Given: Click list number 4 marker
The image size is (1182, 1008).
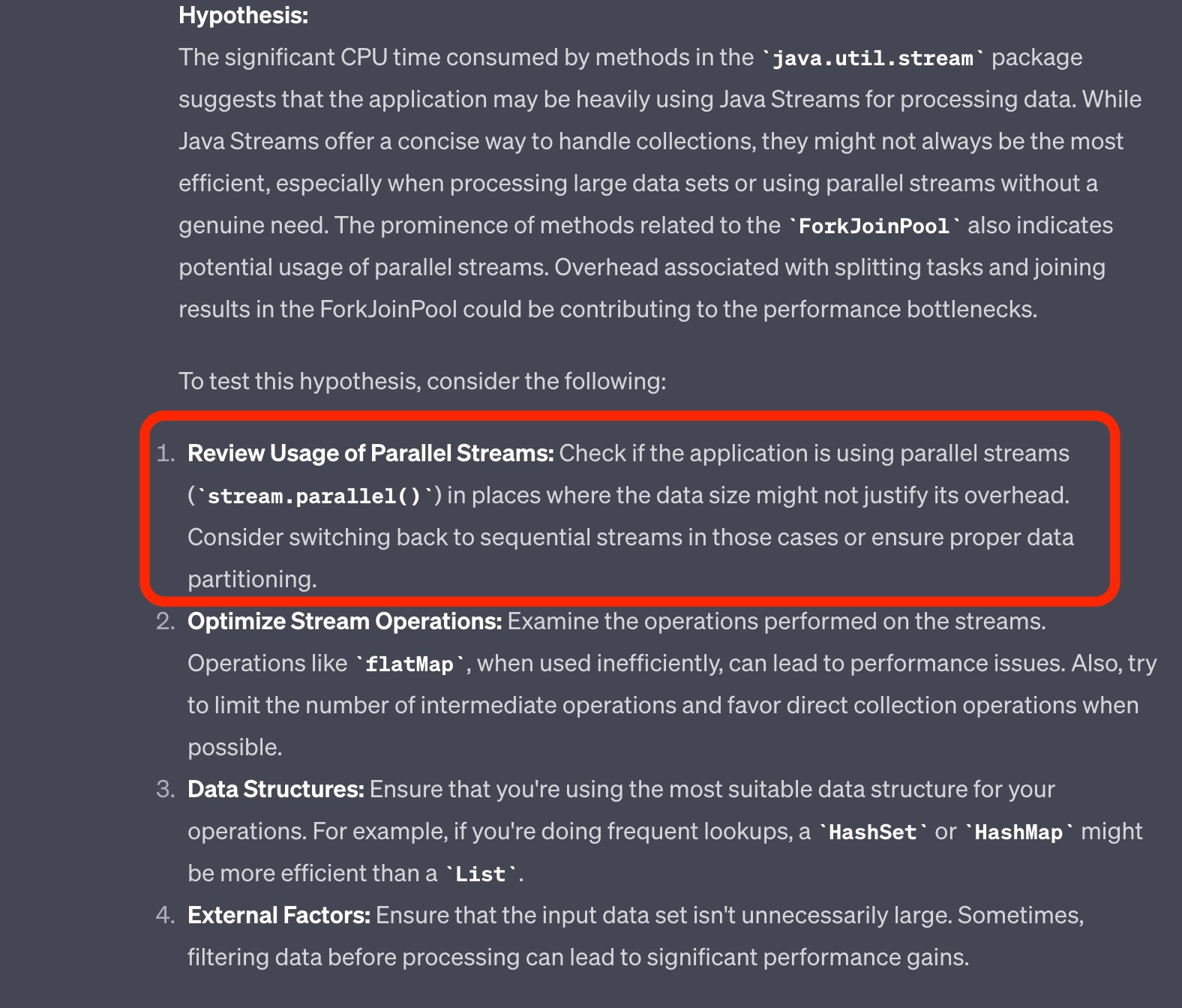Looking at the screenshot, I should tap(166, 916).
